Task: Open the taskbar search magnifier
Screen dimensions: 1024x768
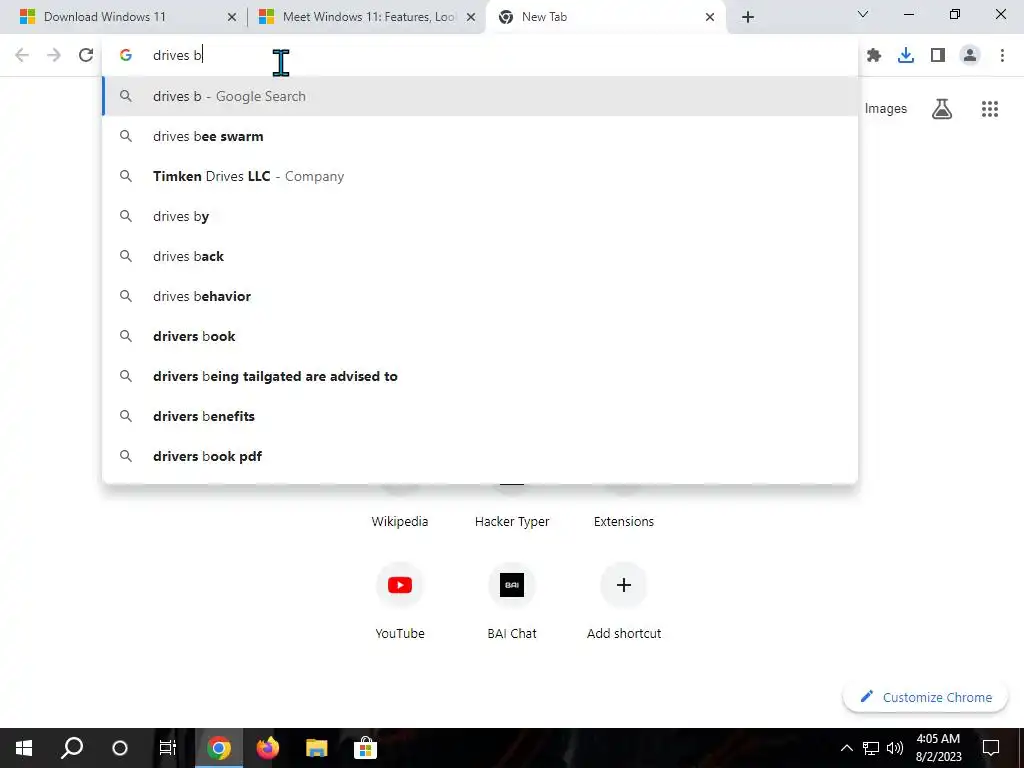Action: pyautogui.click(x=72, y=748)
